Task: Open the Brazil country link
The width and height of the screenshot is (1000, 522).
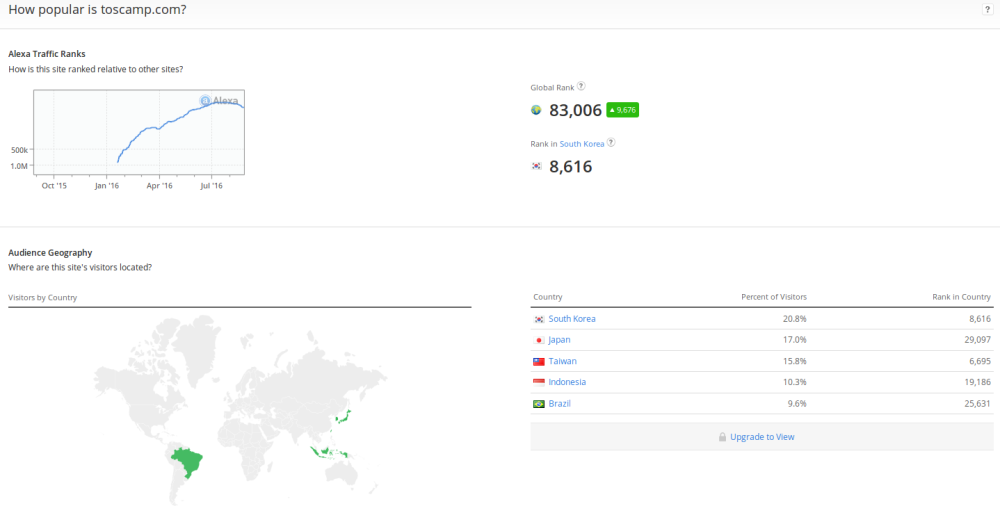Action: tap(559, 403)
